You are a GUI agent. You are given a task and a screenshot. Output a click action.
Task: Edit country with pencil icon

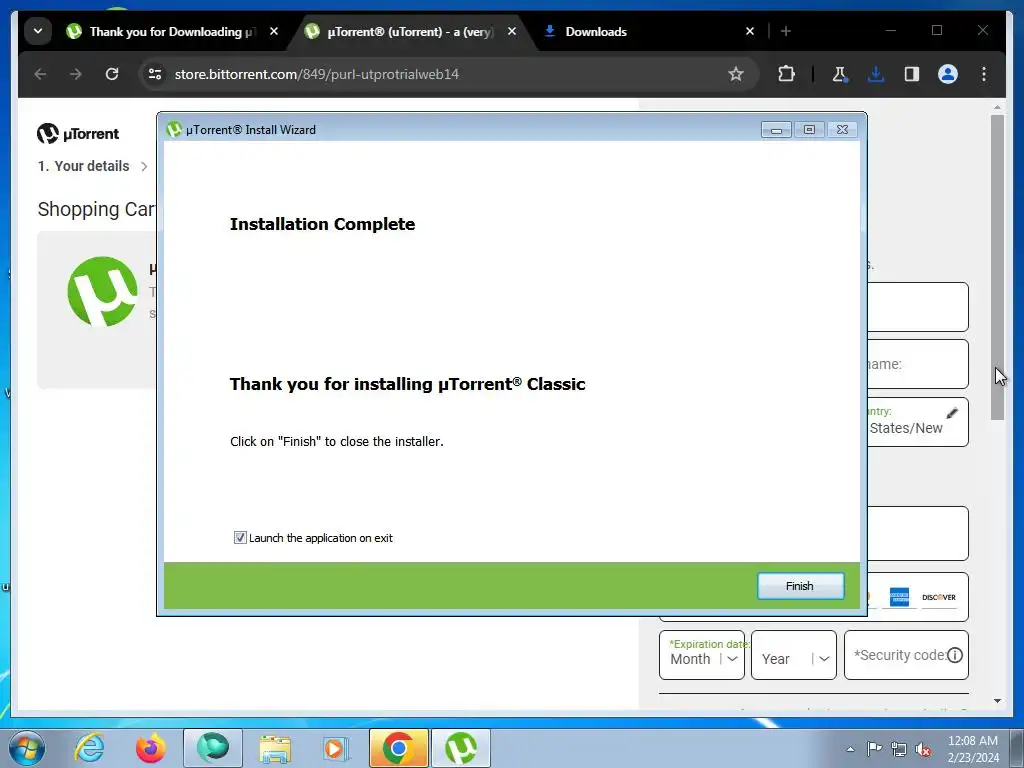[x=952, y=413]
